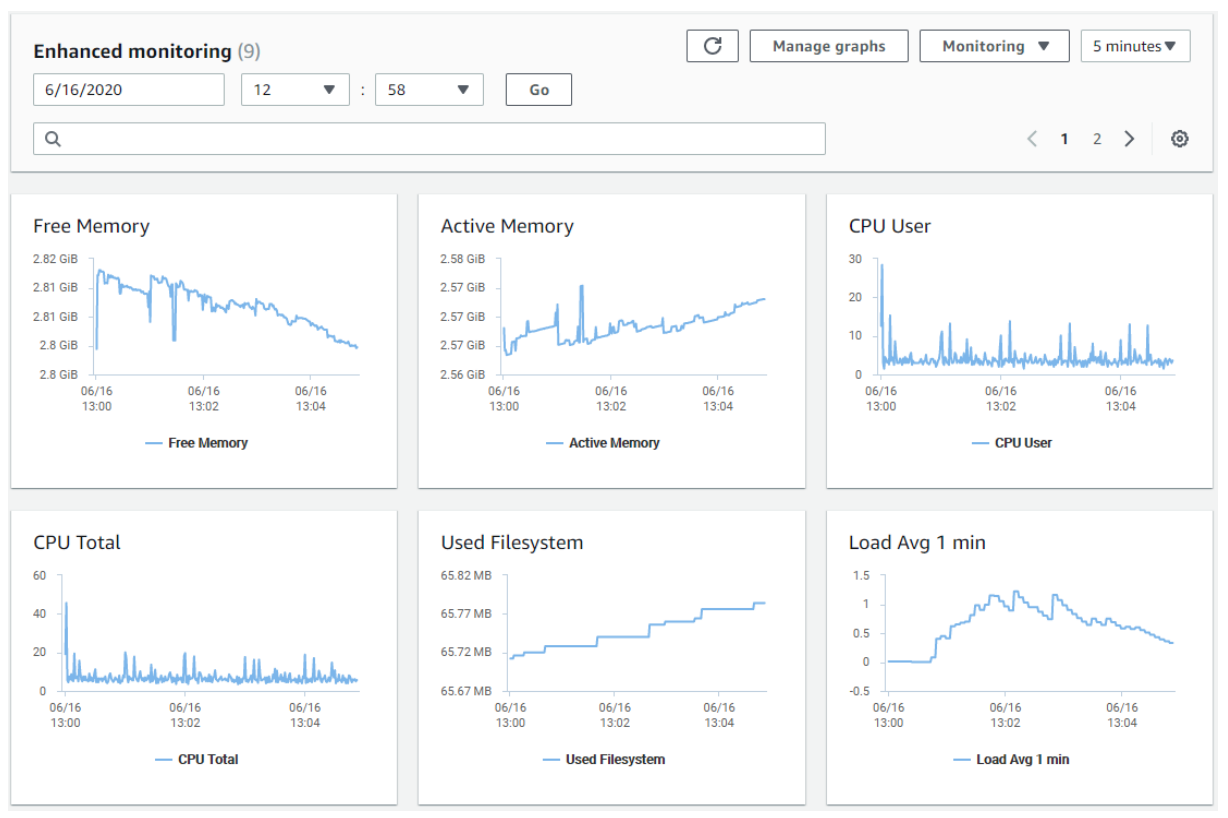This screenshot has height=818, width=1228.
Task: Open the hour dropdown showing 12
Action: click(295, 89)
